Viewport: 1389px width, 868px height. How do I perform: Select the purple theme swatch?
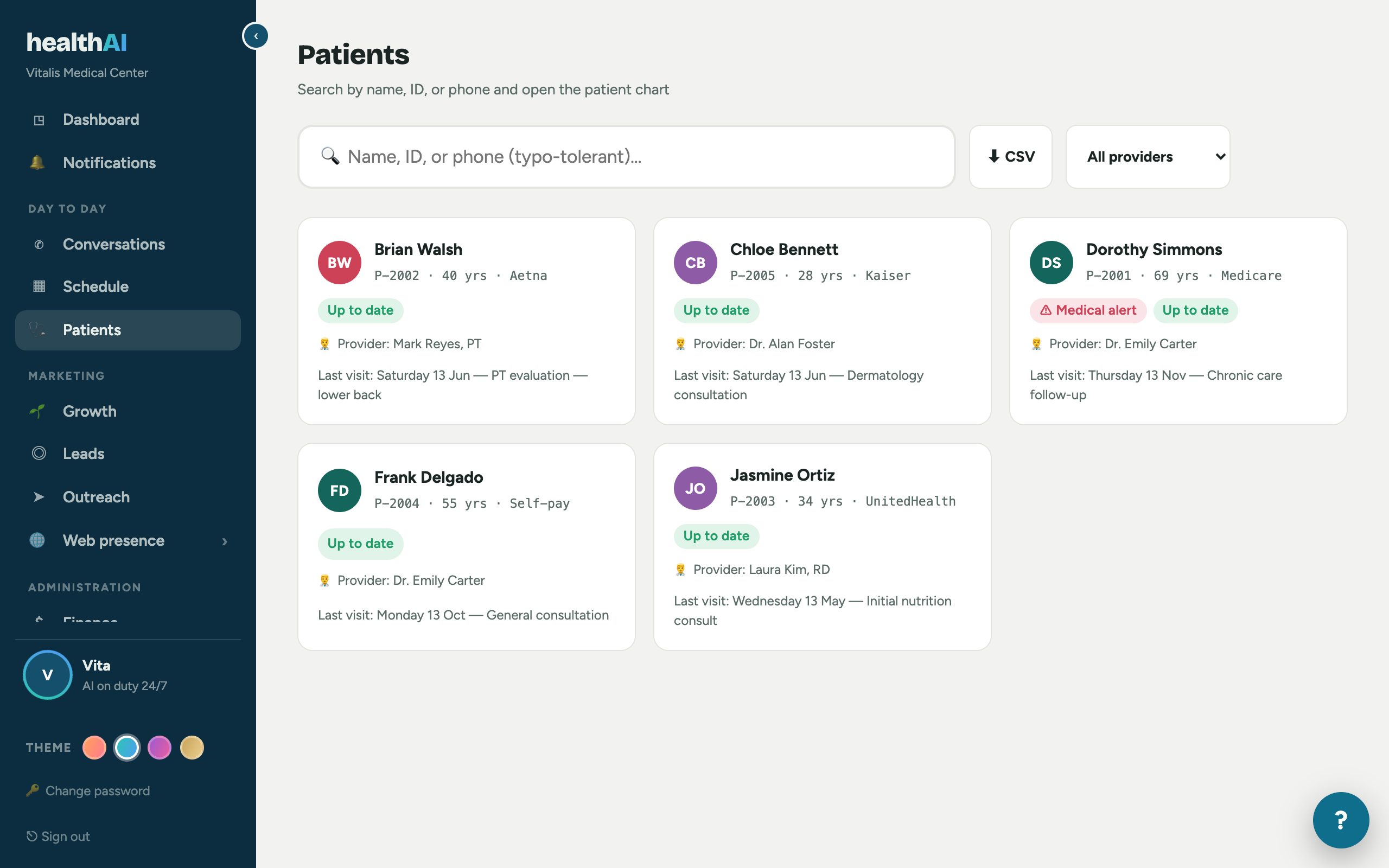point(159,748)
